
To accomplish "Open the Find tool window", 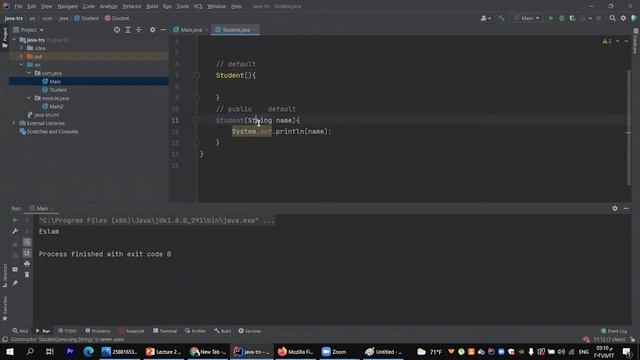I will [x=20, y=331].
